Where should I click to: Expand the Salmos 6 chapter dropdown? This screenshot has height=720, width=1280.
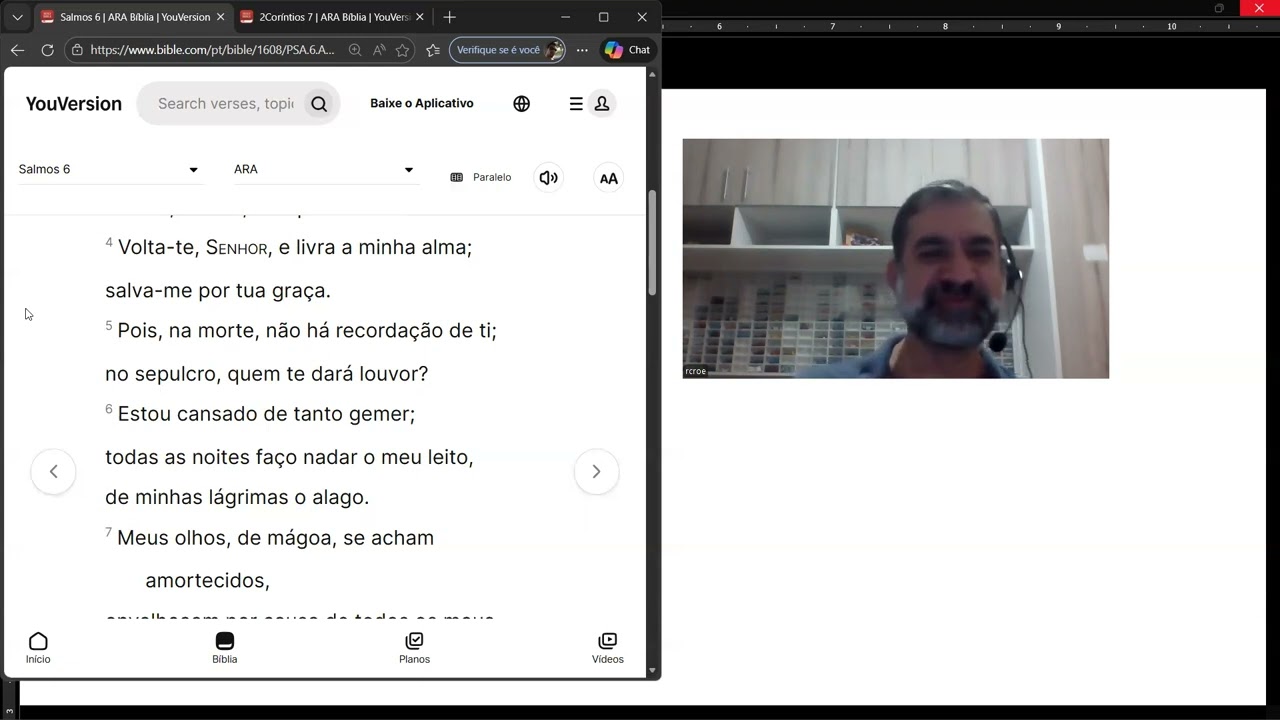point(109,169)
